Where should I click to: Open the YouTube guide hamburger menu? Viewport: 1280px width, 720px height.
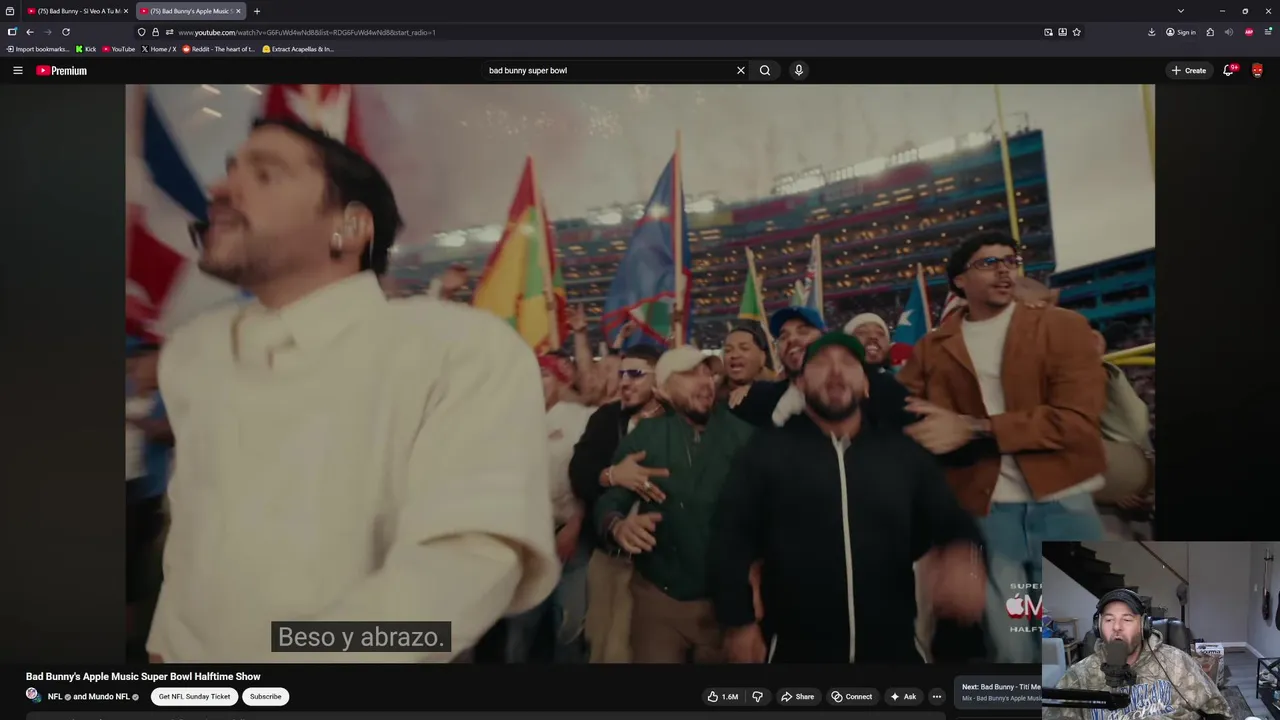pos(17,70)
